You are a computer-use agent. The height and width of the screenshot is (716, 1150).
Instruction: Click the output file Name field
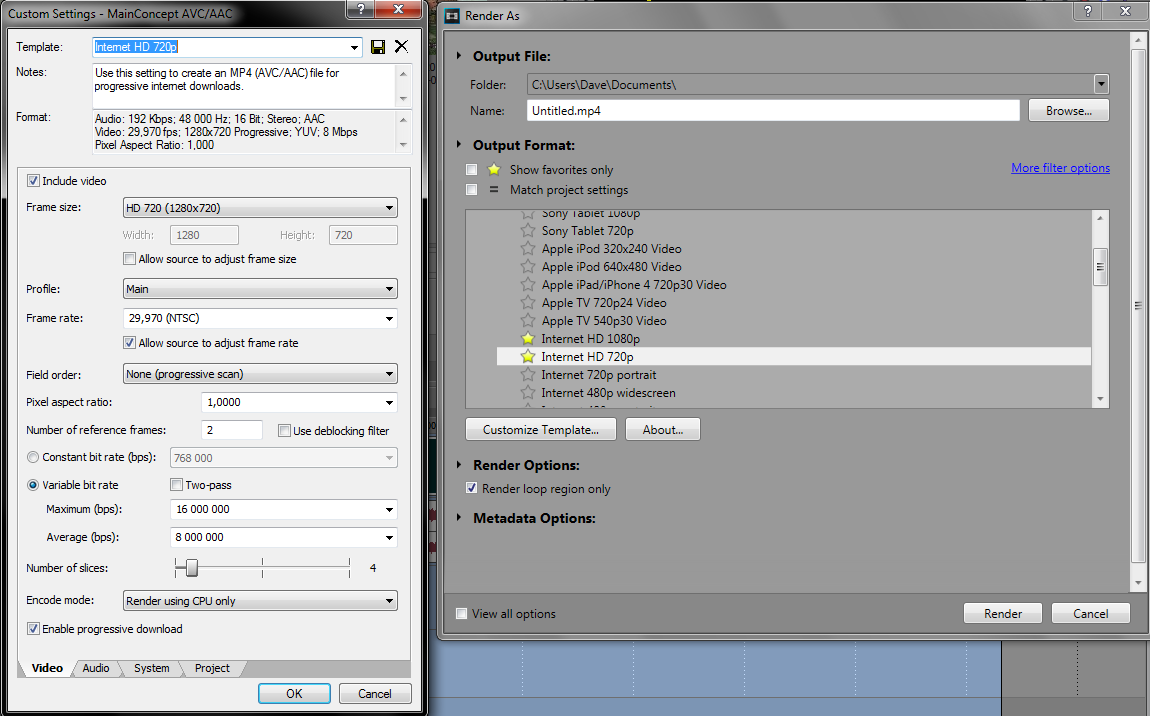[773, 111]
